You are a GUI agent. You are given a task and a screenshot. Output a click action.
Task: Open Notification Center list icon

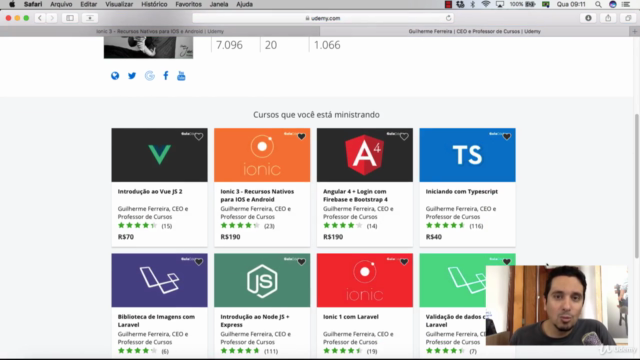[x=626, y=4]
